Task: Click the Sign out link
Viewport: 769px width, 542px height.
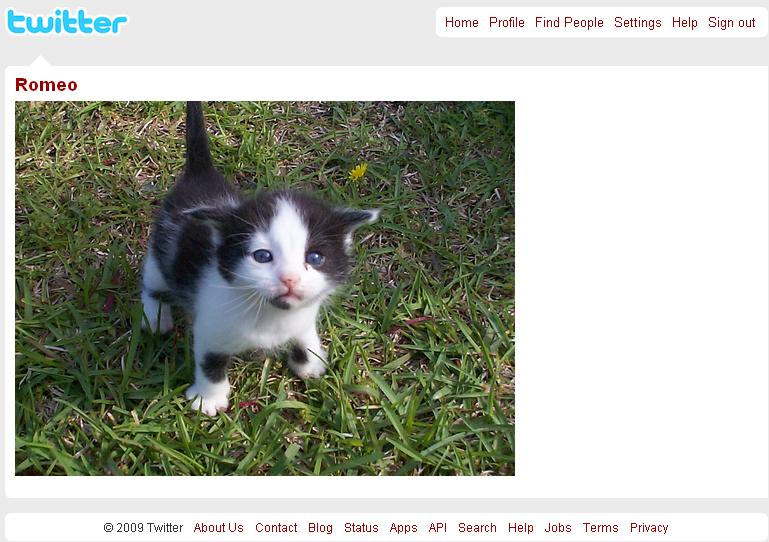Action: [x=731, y=23]
